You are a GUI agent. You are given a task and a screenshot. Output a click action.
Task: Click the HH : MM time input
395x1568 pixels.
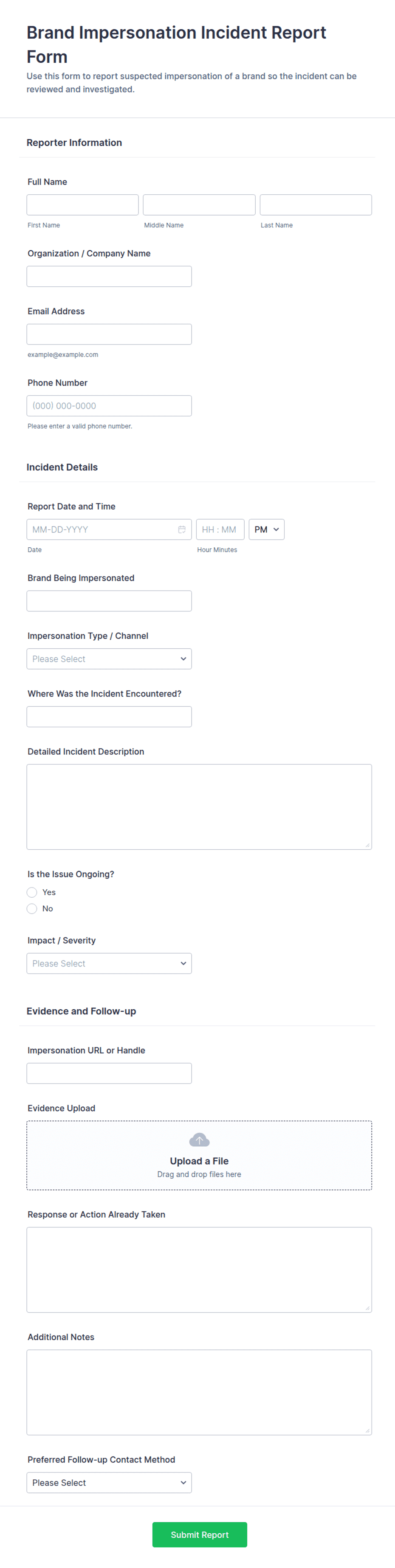(220, 529)
